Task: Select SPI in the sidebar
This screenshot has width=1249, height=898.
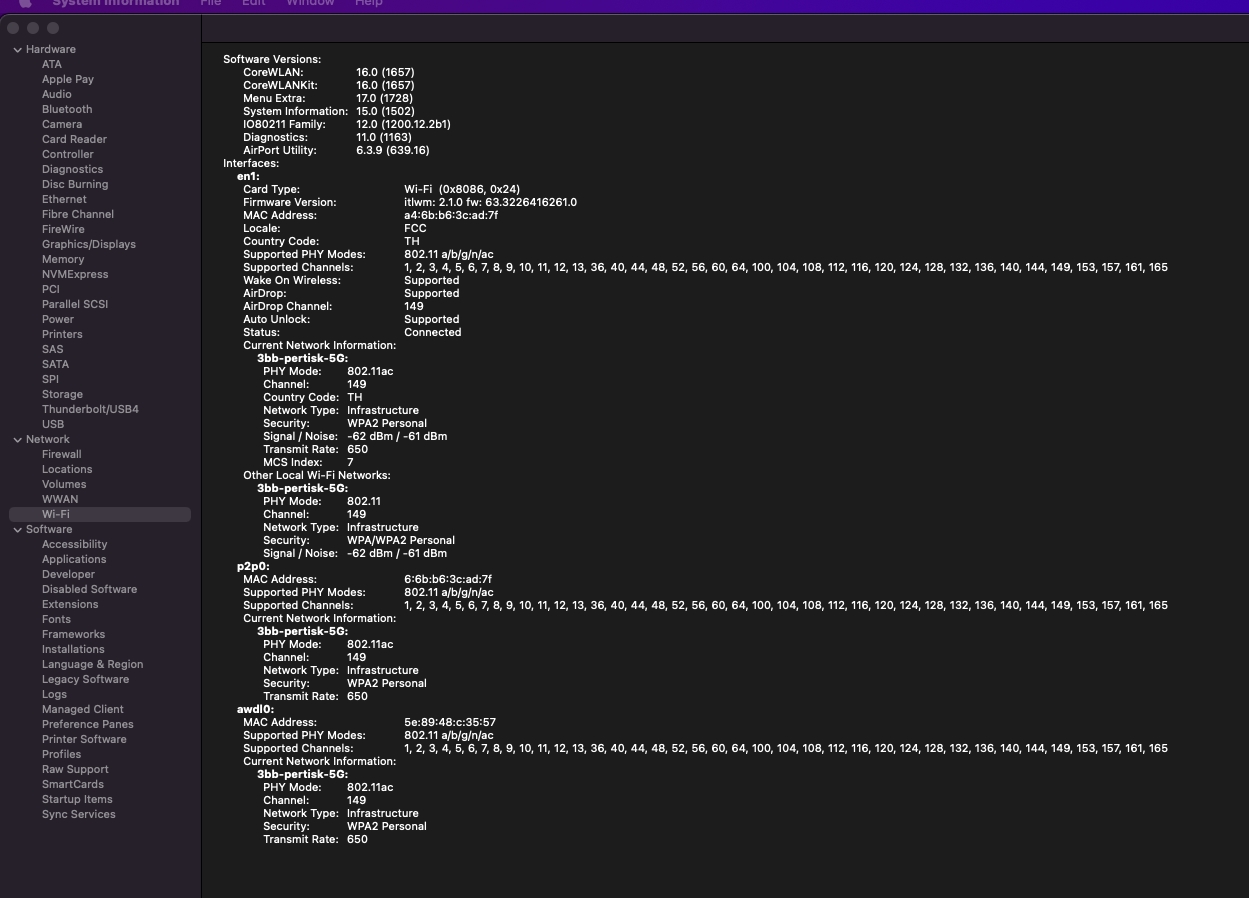Action: click(50, 379)
